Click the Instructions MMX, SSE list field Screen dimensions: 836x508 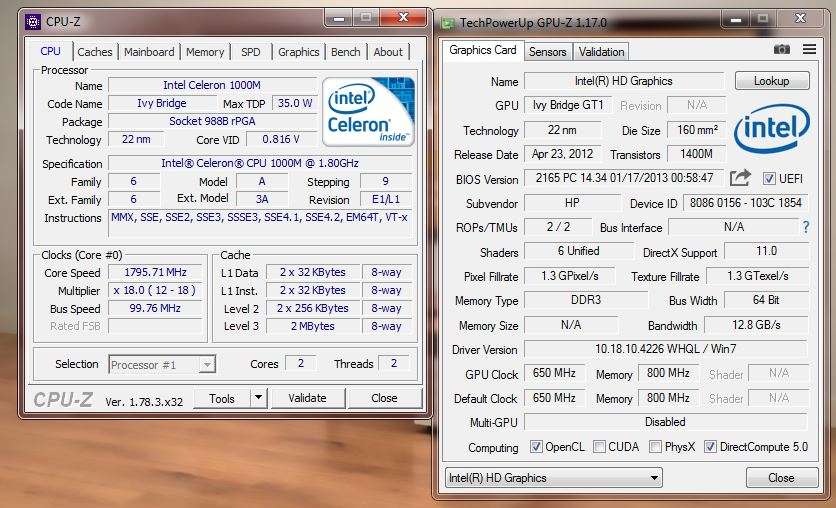[260, 223]
